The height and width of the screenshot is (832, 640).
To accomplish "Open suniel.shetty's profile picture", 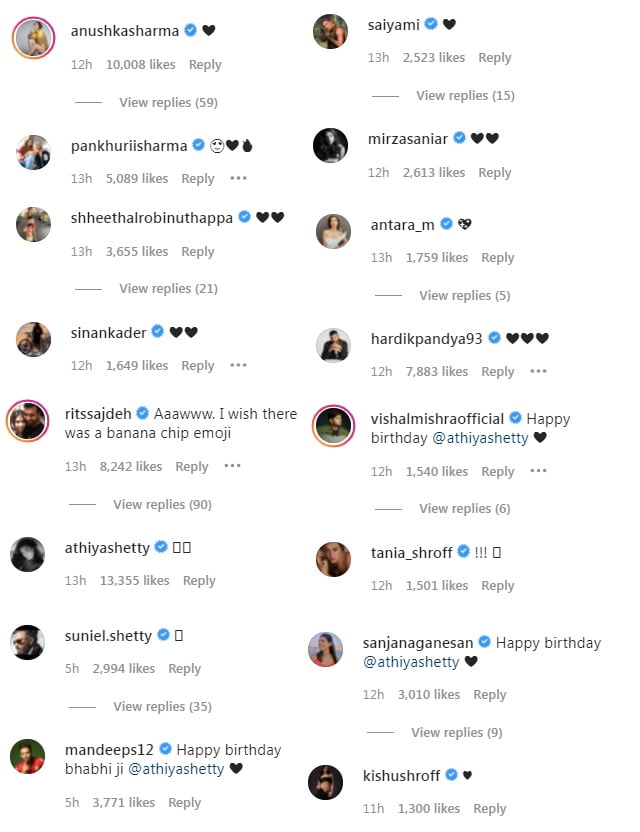I will pos(28,643).
